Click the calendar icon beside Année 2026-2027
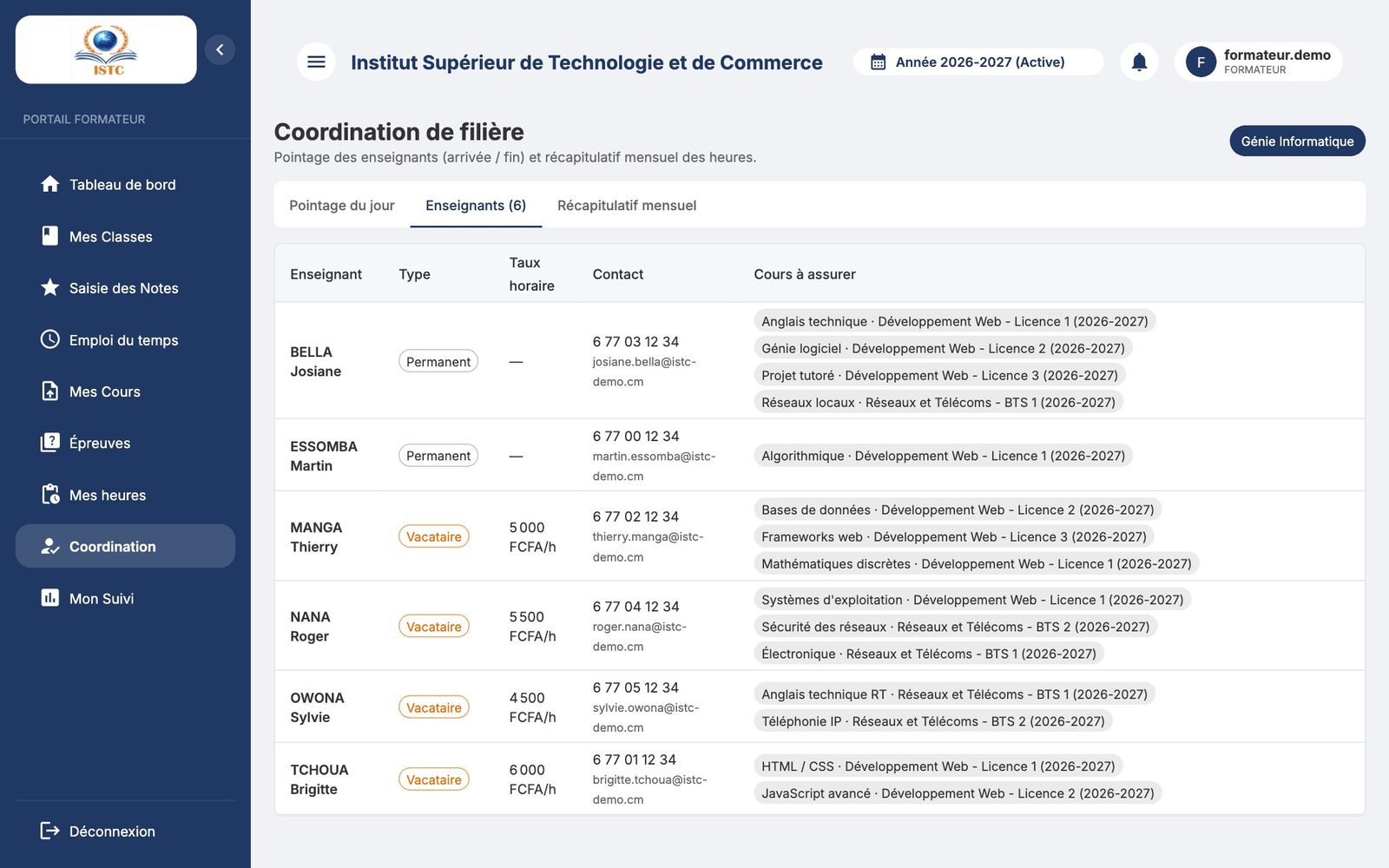The image size is (1389, 868). [x=878, y=62]
